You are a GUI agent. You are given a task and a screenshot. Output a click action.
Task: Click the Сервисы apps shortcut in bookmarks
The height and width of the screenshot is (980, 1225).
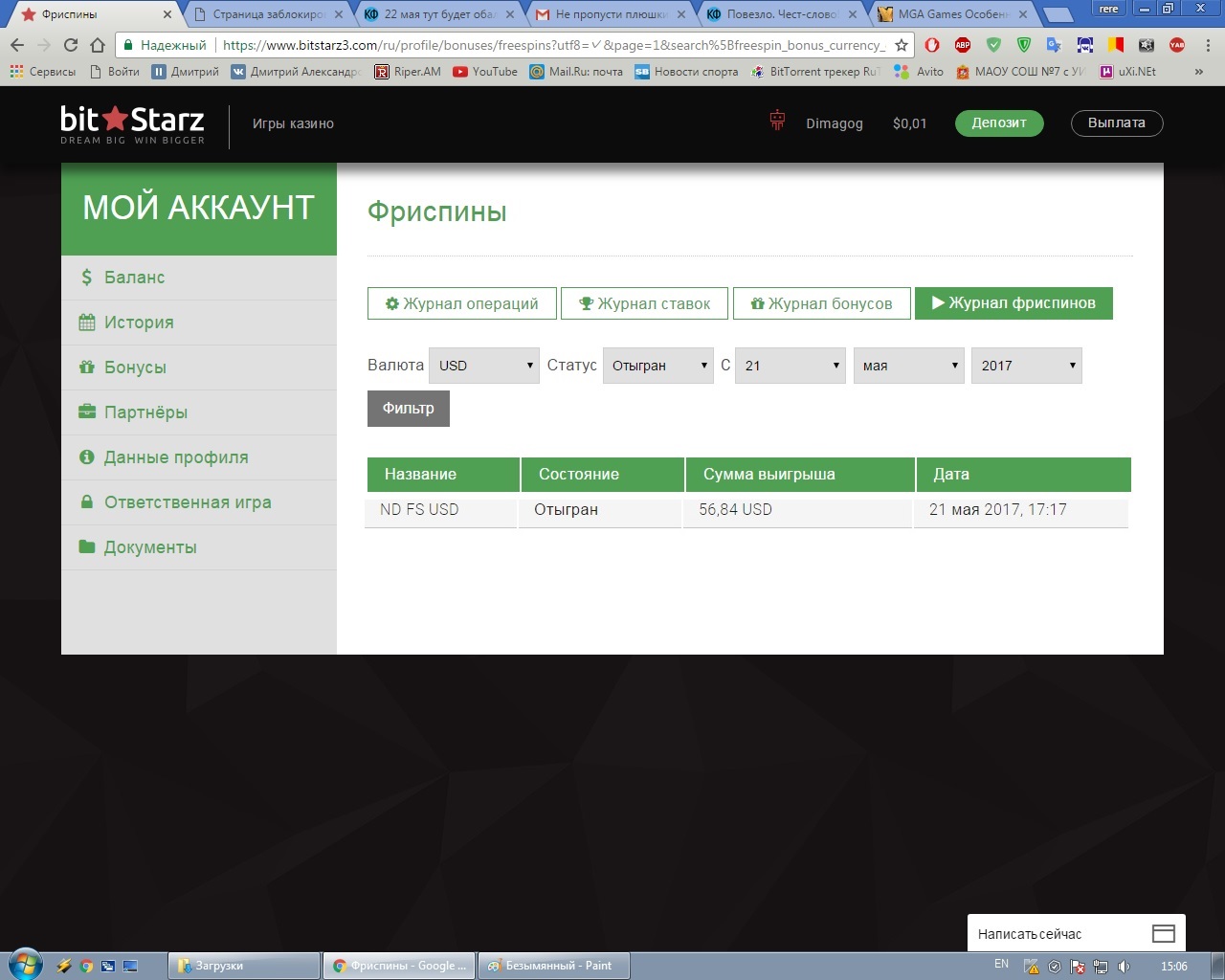click(x=43, y=72)
